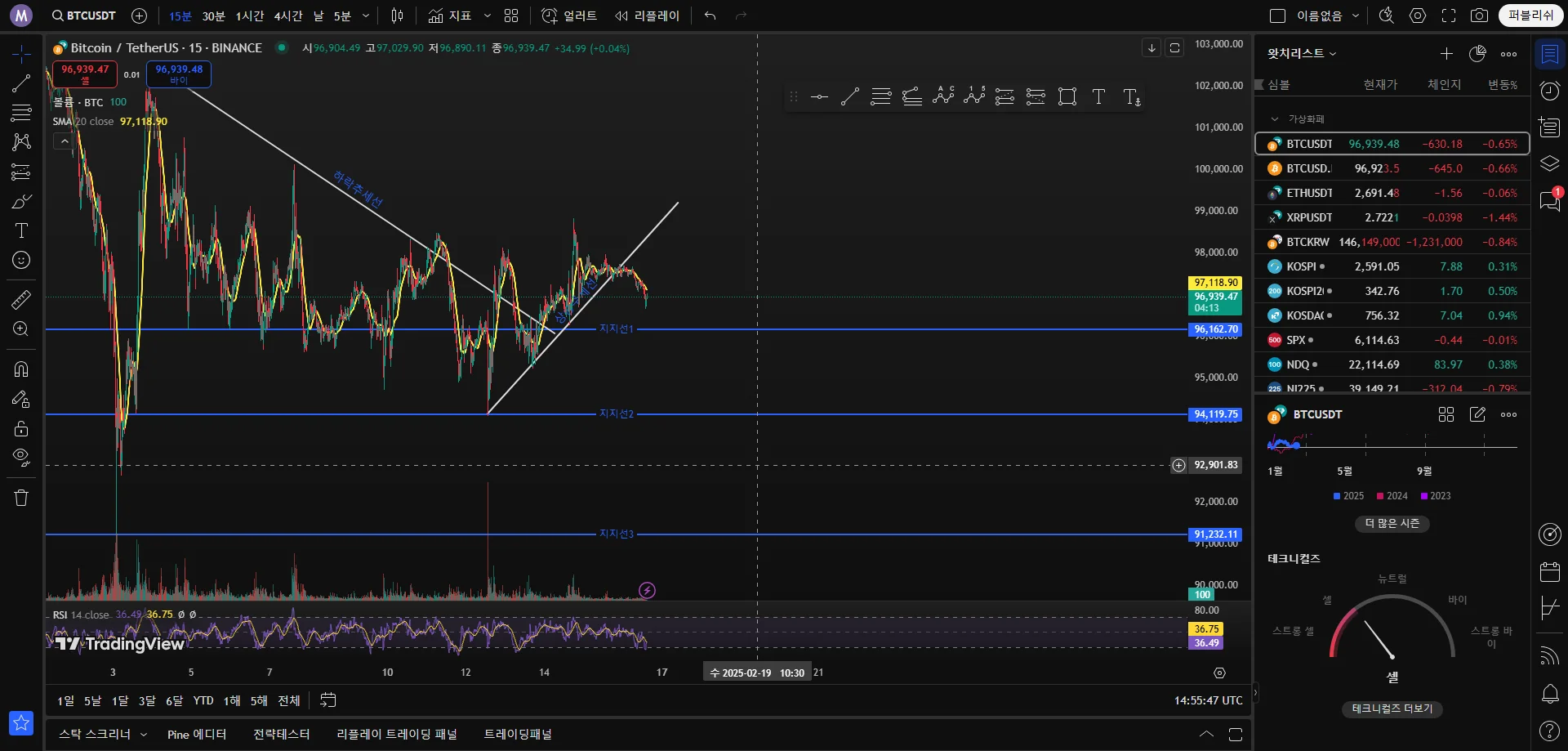
Task: Click the 퍼블리쉬 button
Action: [1530, 16]
